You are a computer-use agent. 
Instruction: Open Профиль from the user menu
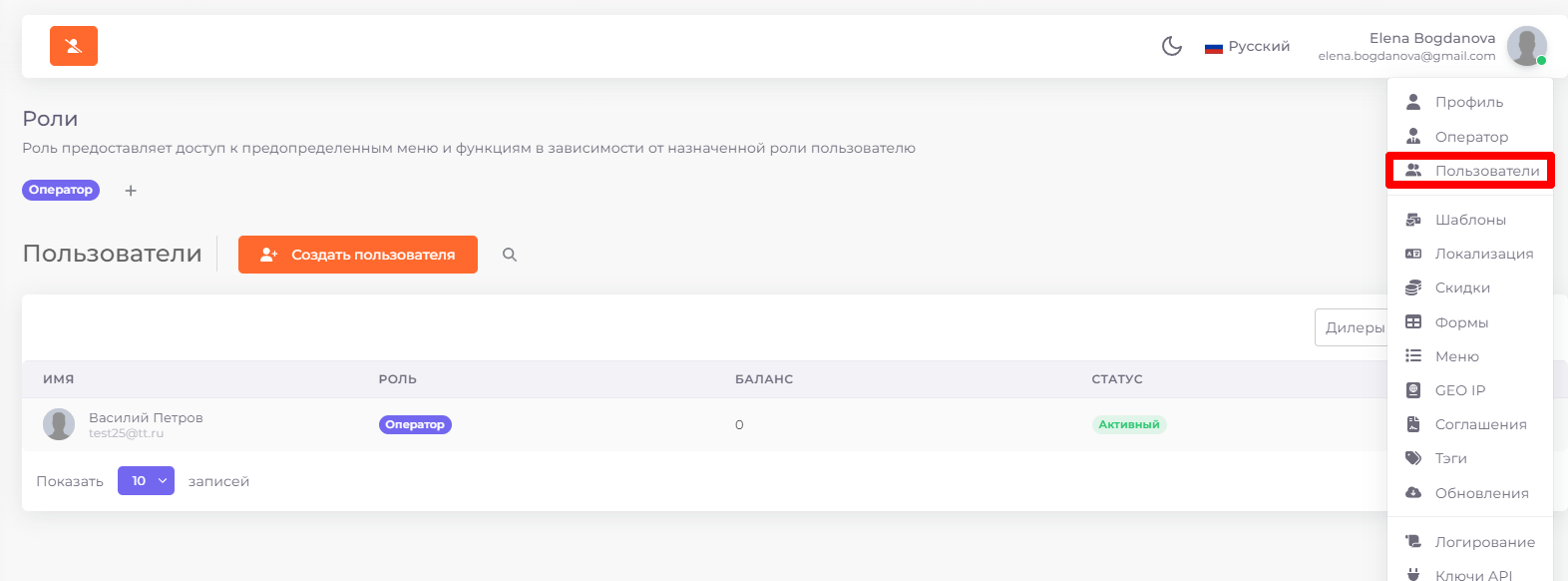point(1470,102)
